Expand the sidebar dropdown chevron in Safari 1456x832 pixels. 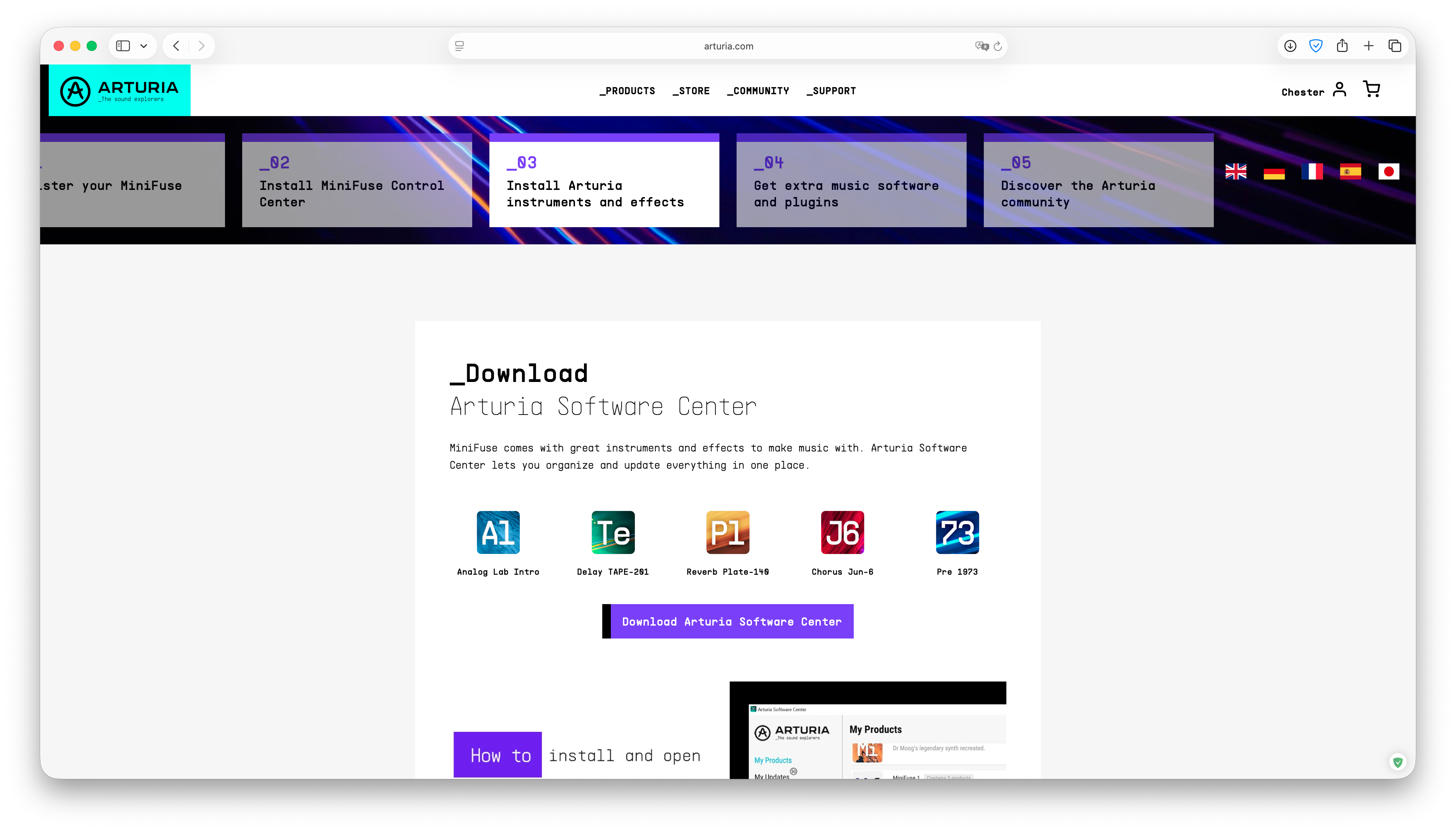pos(144,46)
